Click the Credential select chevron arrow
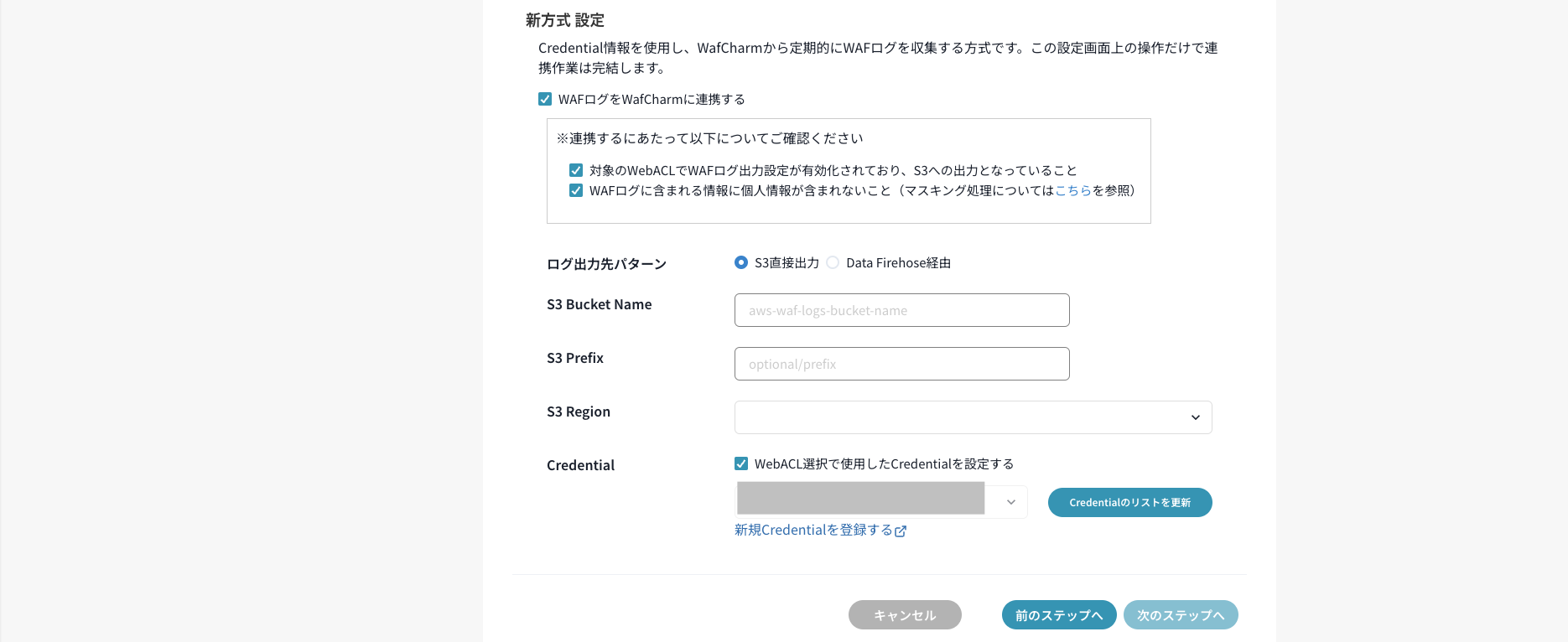This screenshot has width=1568, height=642. pyautogui.click(x=1010, y=502)
